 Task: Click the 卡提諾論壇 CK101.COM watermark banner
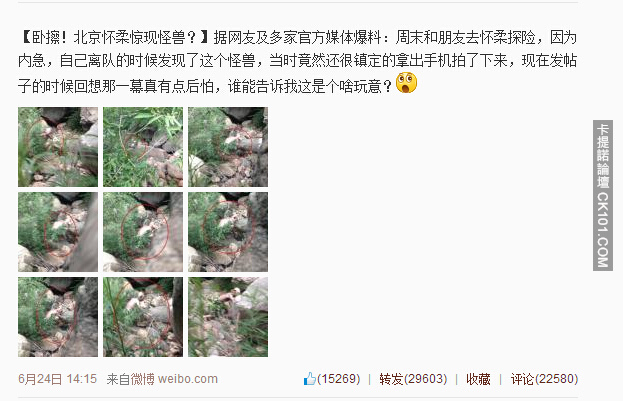point(603,196)
